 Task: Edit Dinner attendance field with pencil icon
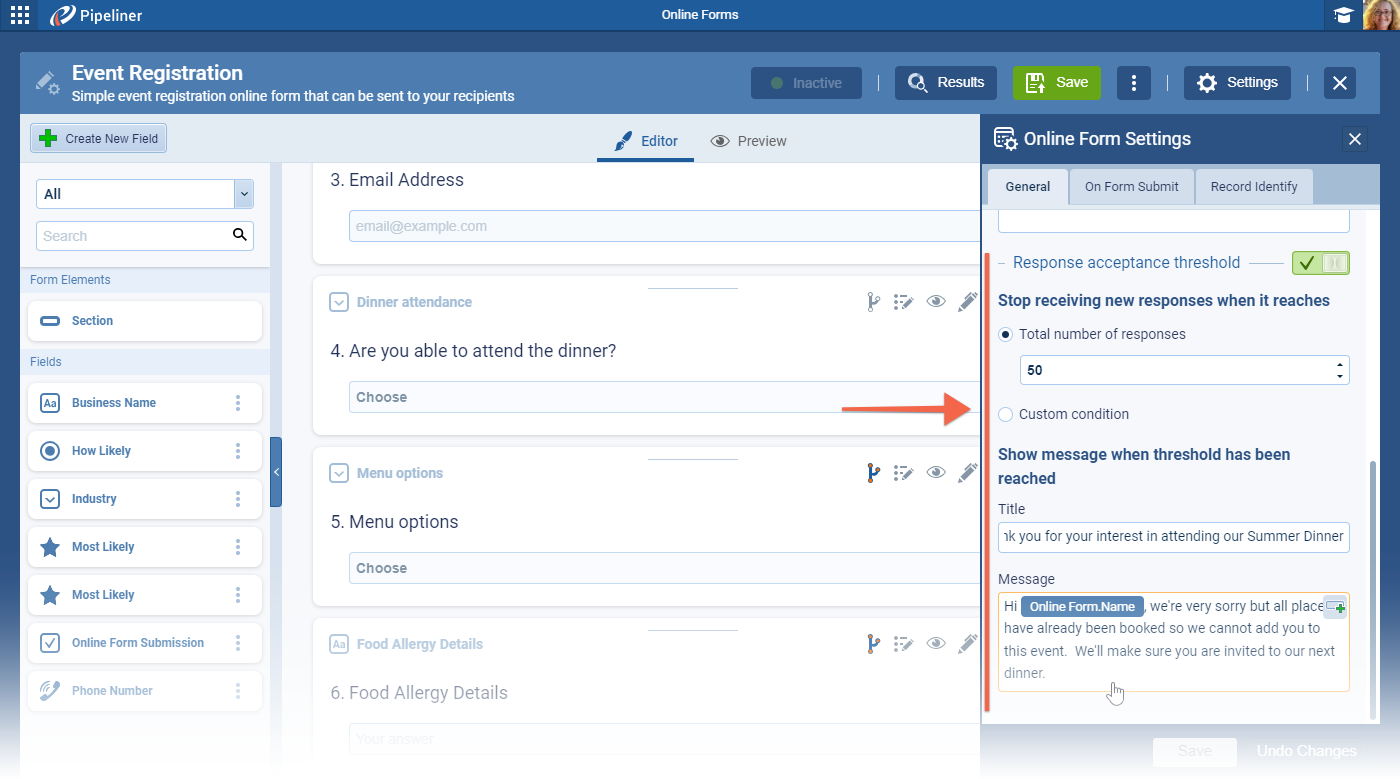pyautogui.click(x=967, y=302)
